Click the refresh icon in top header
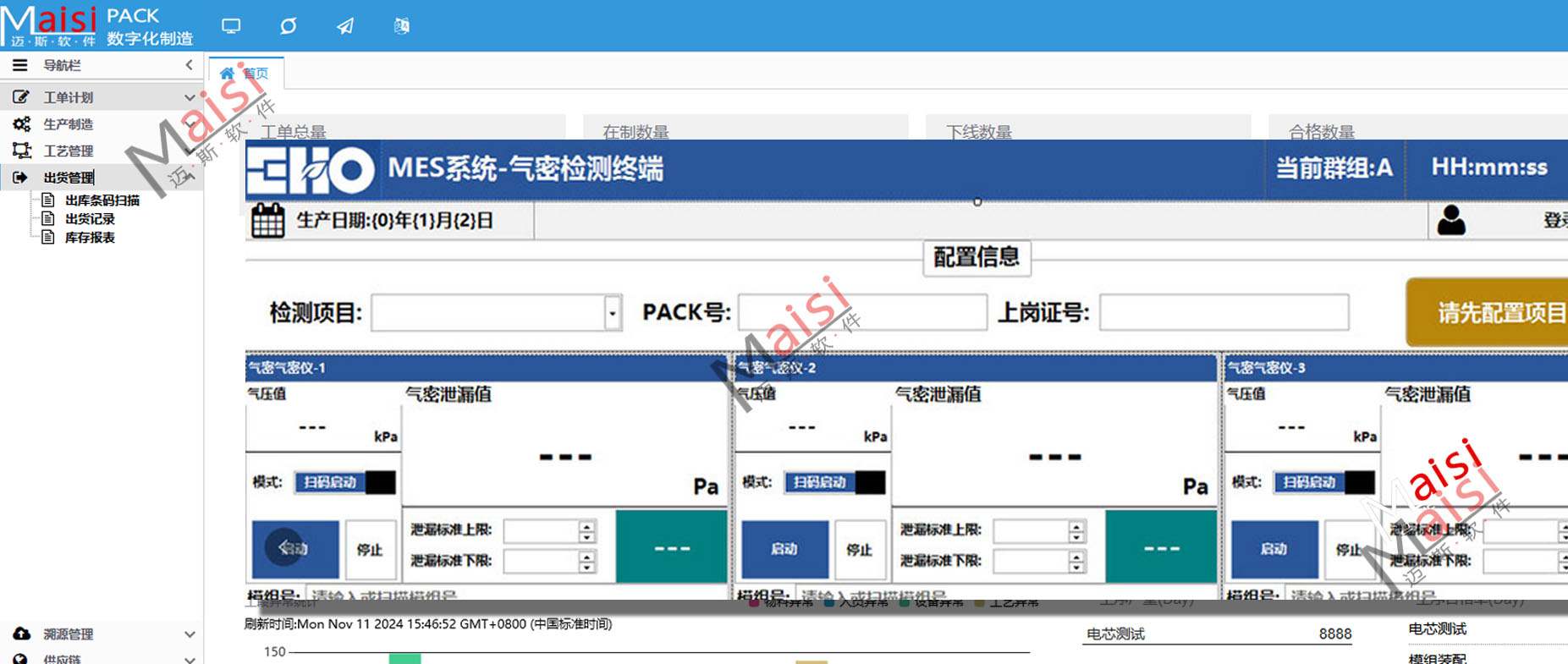 point(289,26)
